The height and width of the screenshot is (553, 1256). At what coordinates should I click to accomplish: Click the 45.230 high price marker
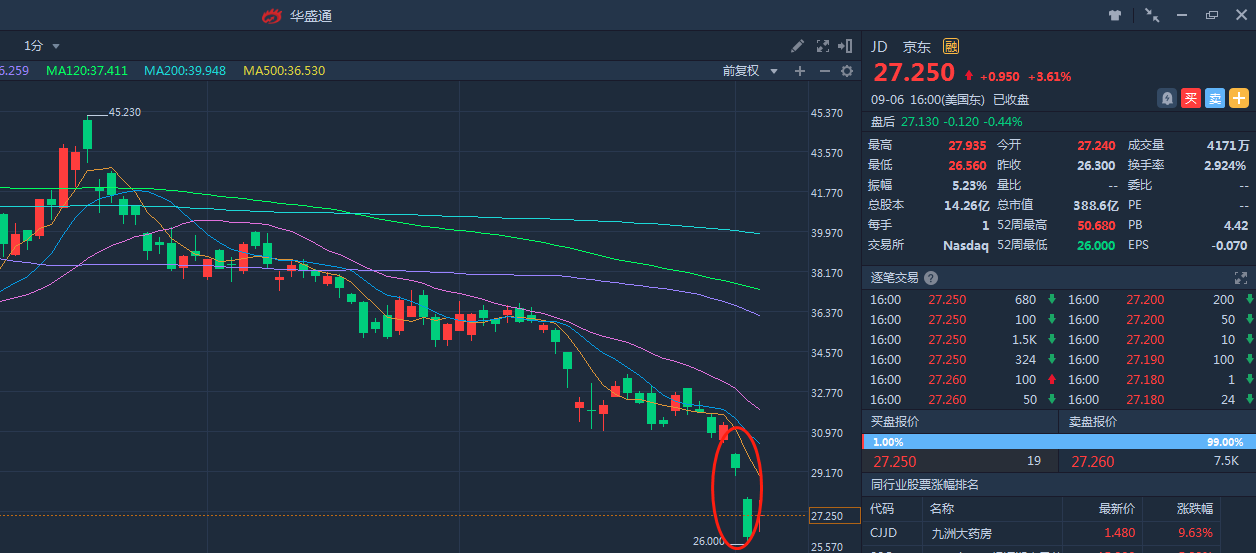124,112
